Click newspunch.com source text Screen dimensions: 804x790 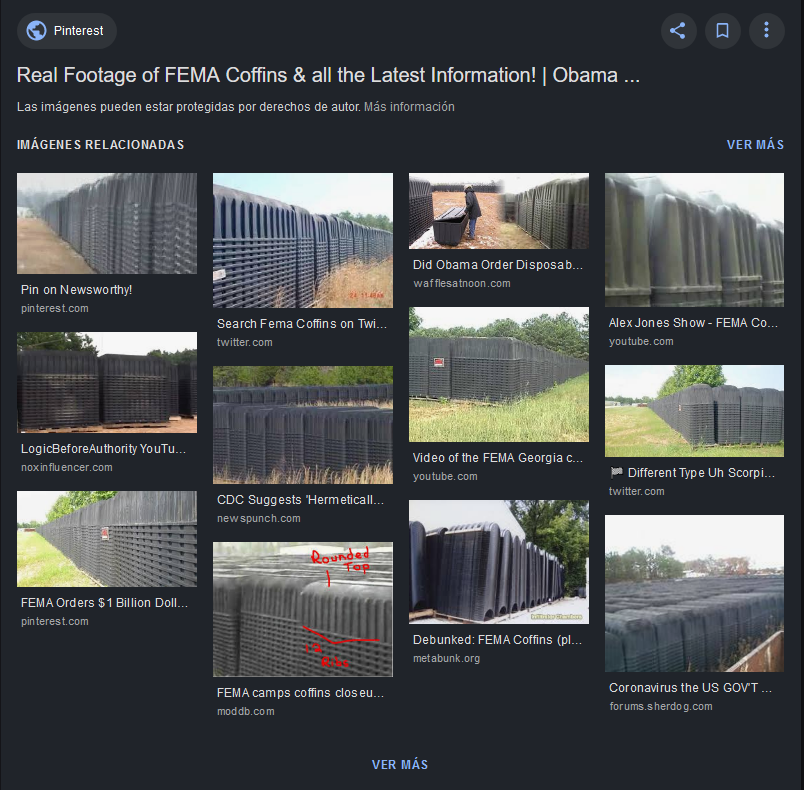coord(259,518)
